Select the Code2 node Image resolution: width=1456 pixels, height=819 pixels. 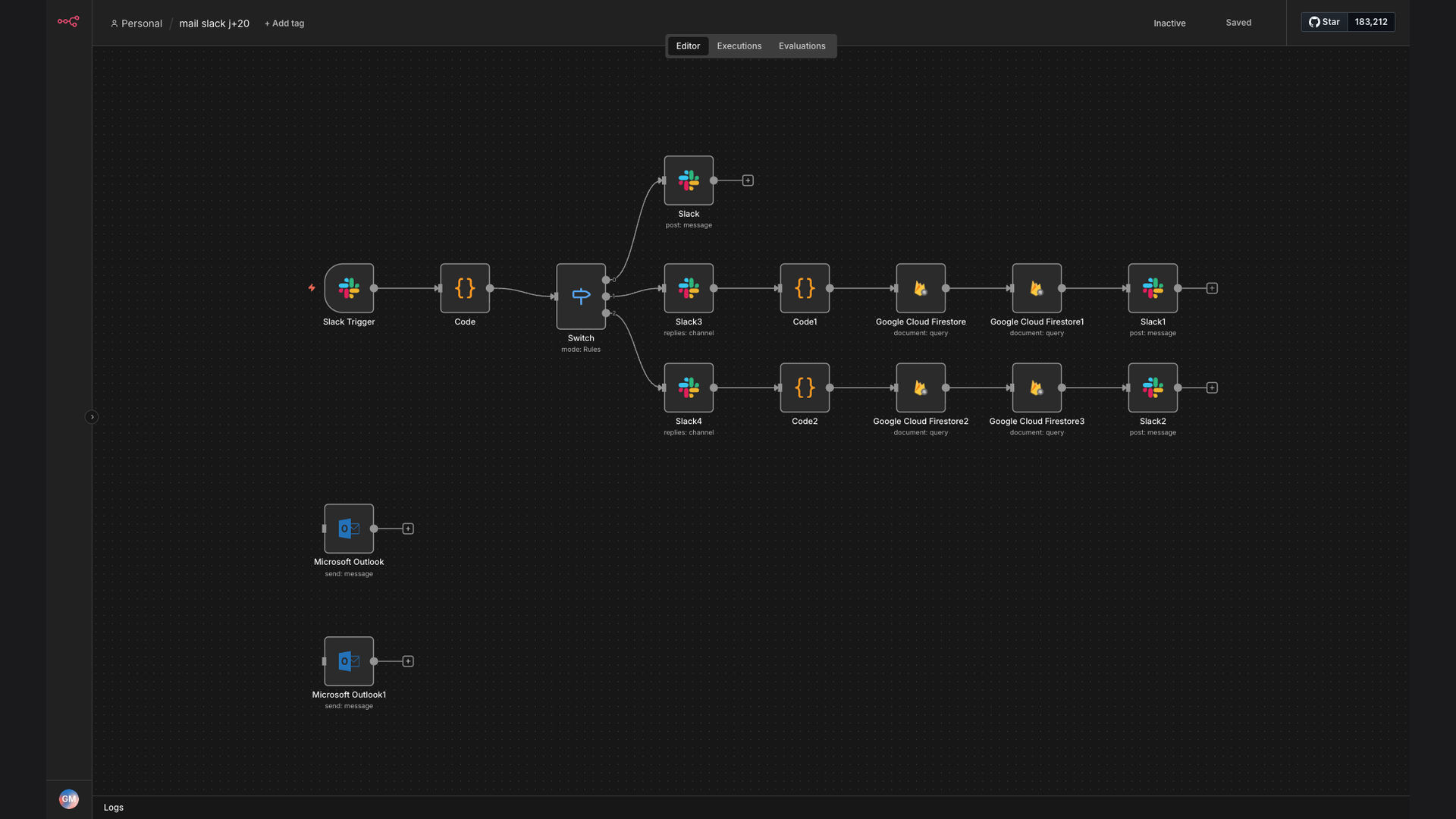pos(805,388)
